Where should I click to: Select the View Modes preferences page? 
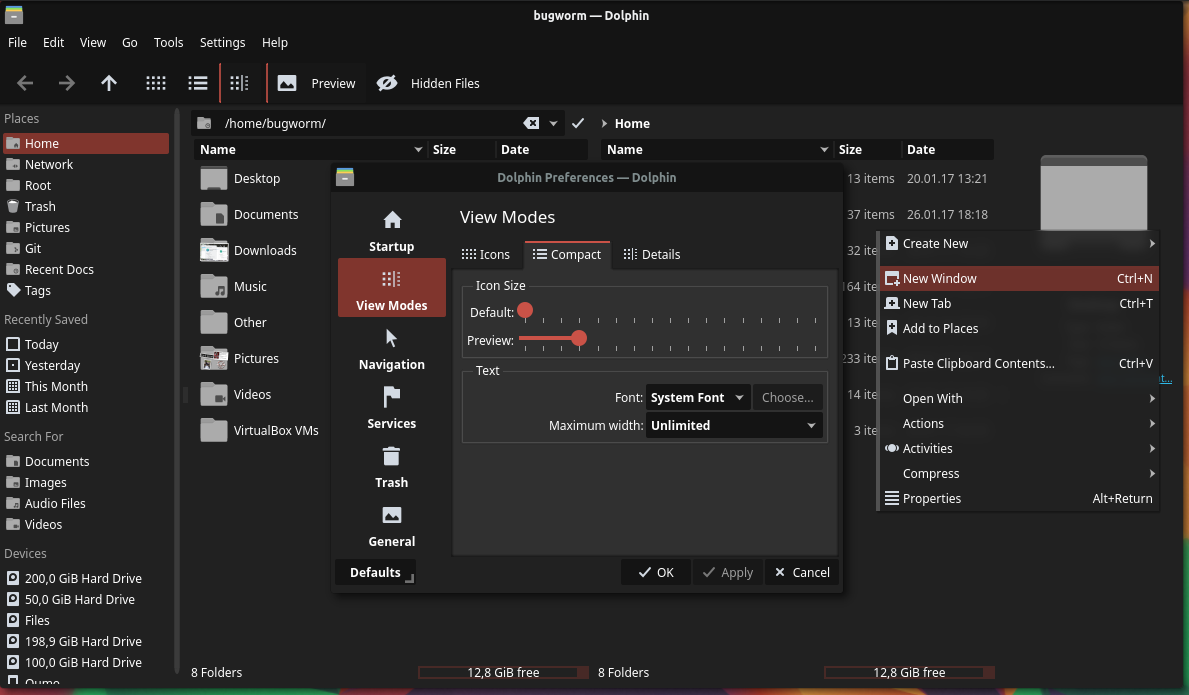tap(391, 288)
